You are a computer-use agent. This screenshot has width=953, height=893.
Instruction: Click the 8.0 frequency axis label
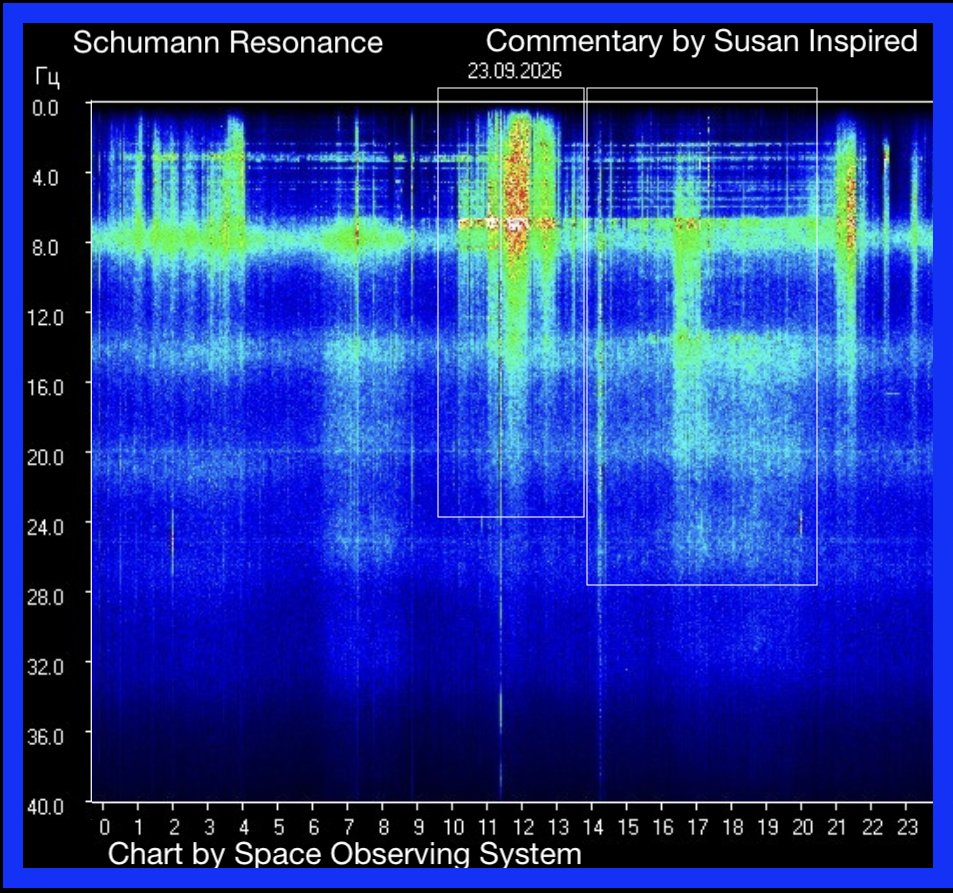tap(45, 248)
